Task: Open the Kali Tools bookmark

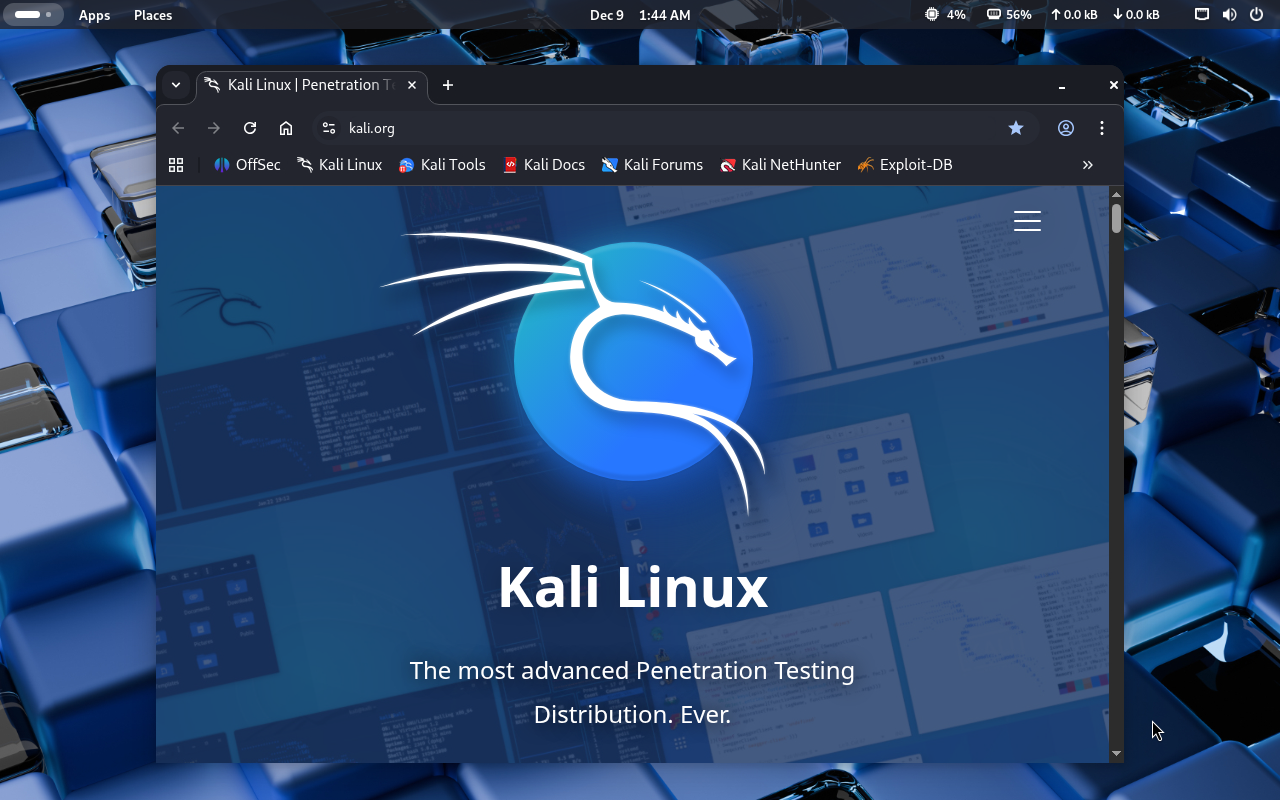Action: click(x=442, y=165)
